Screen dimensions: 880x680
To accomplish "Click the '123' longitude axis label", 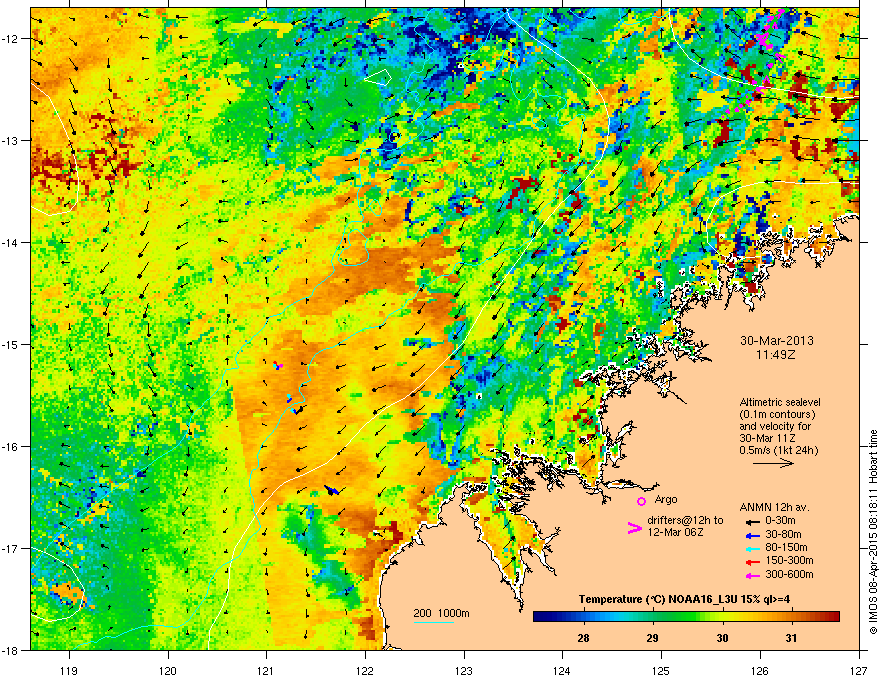I will [x=464, y=670].
